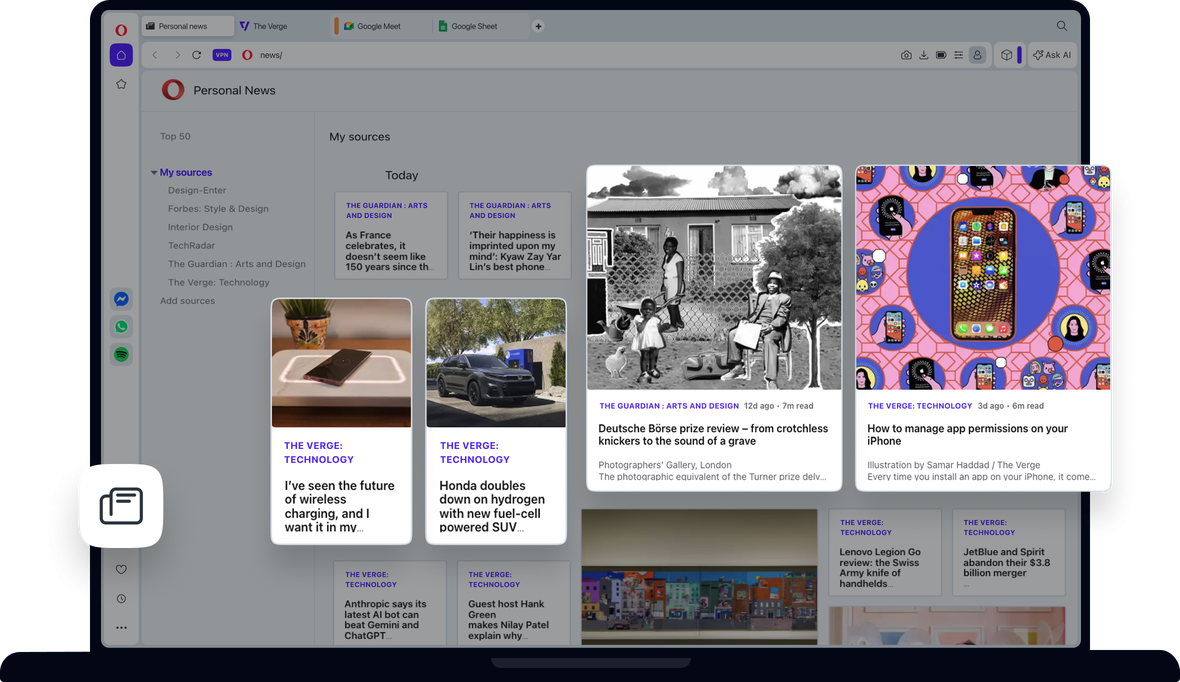1180x682 pixels.
Task: Launch Spotify sidebar player
Action: [121, 355]
